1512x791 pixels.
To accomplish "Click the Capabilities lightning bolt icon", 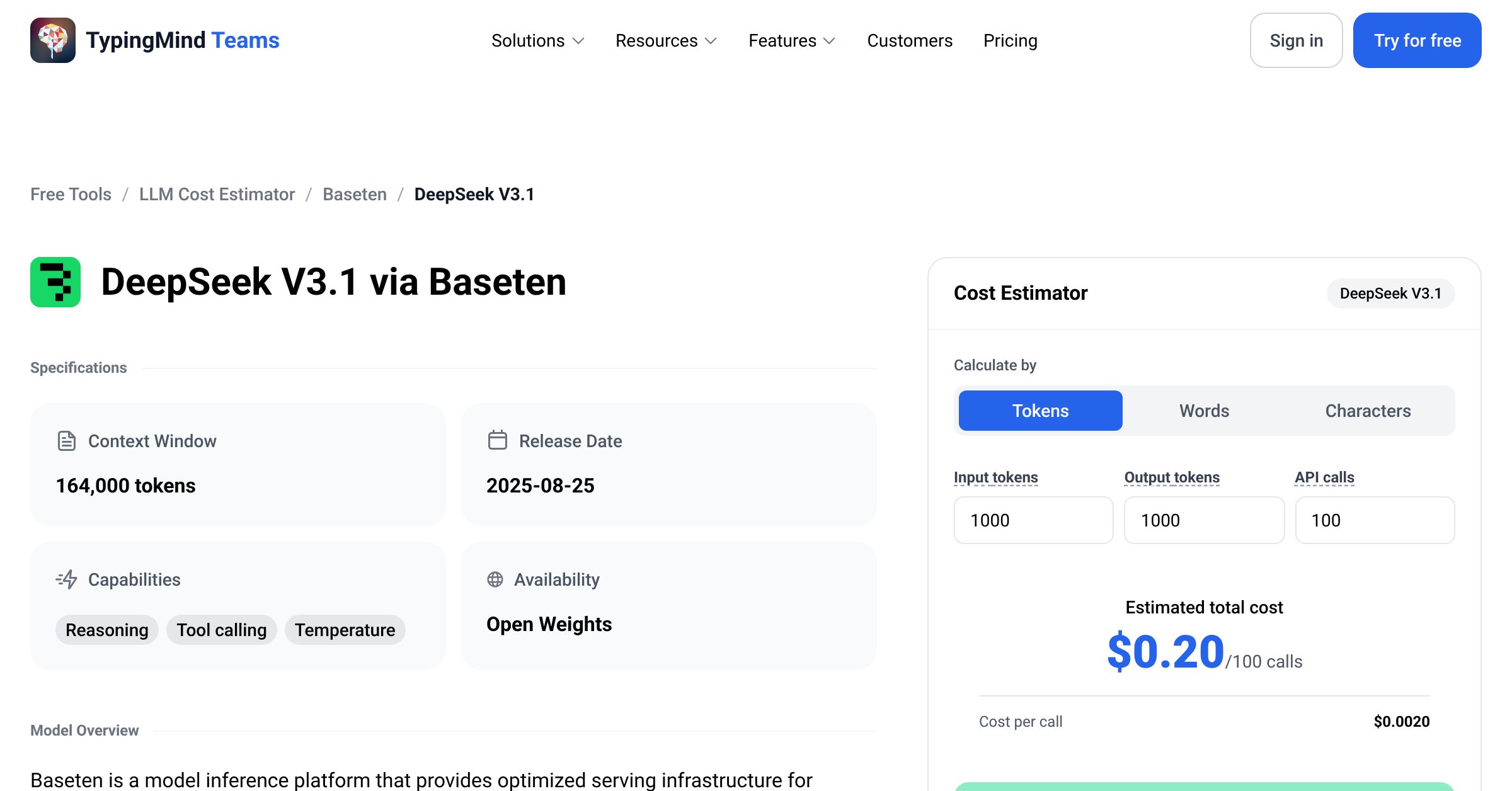I will (66, 579).
